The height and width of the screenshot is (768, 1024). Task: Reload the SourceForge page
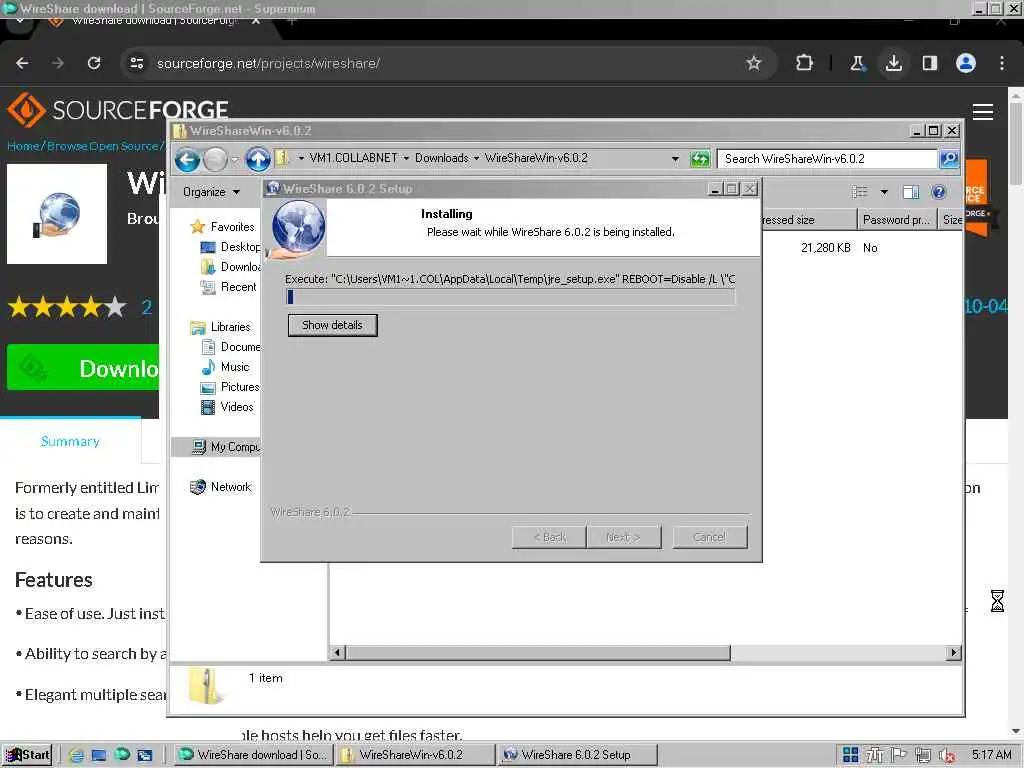94,63
